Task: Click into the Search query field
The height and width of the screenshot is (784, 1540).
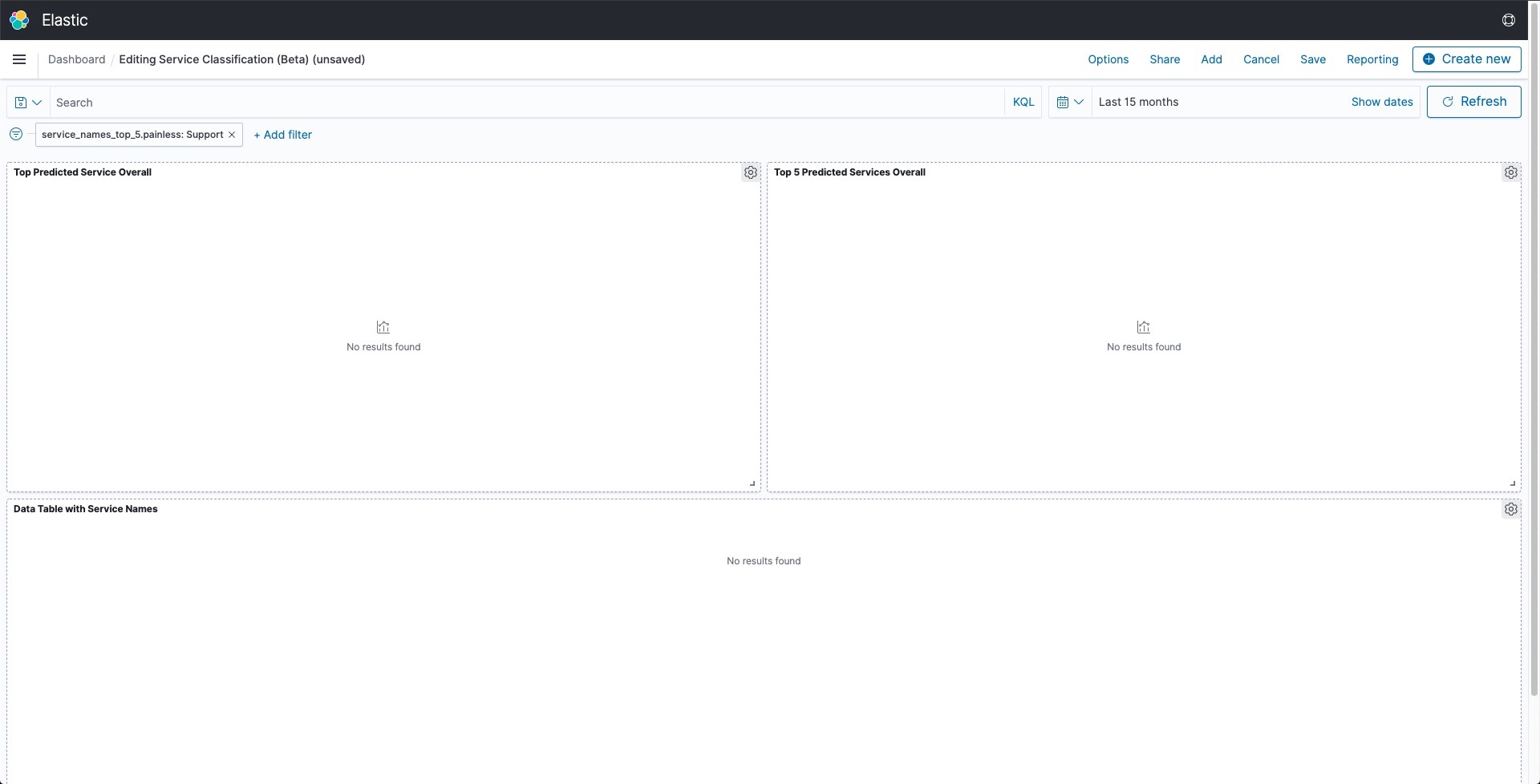Action: pos(527,103)
